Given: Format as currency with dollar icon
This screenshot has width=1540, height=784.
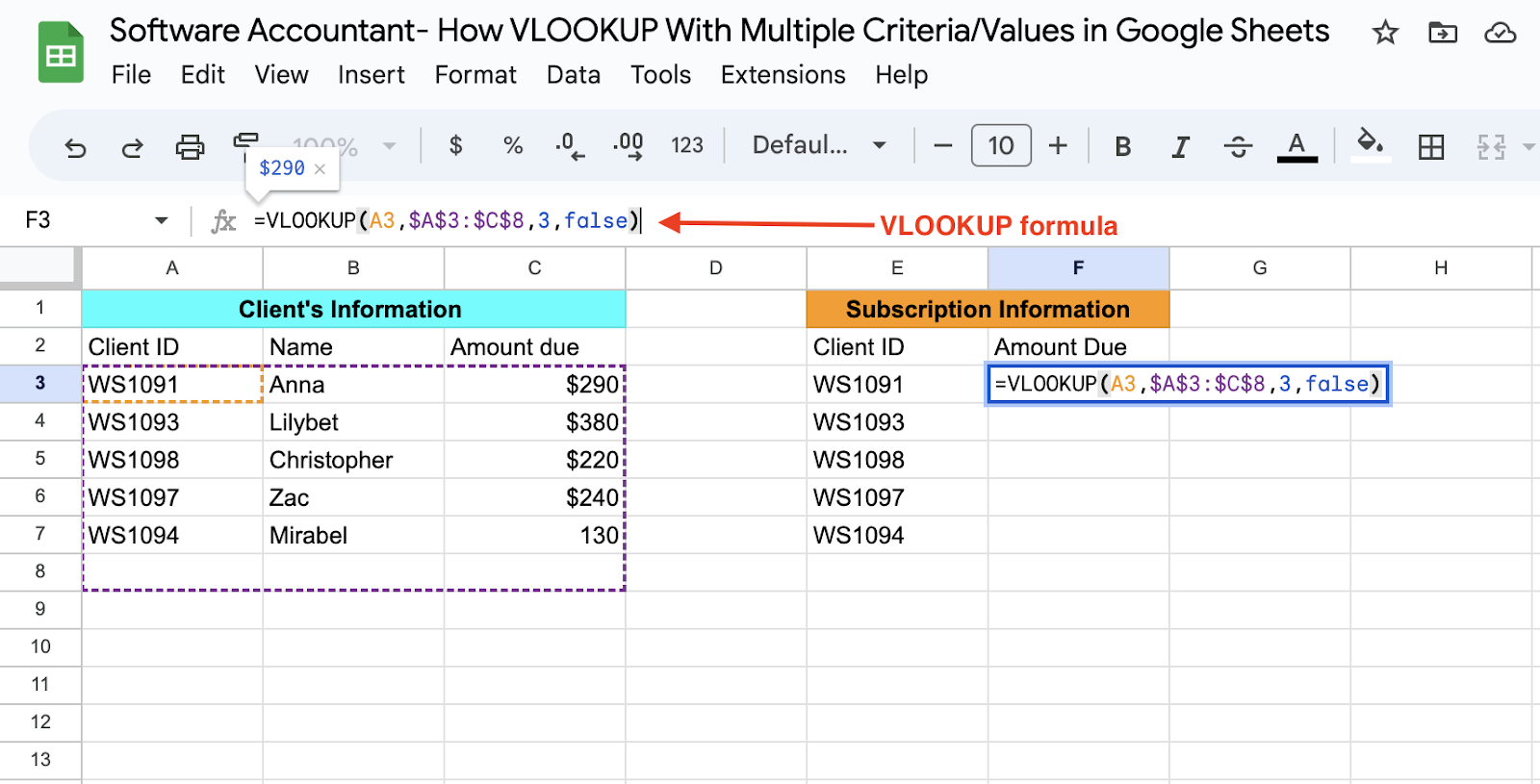Looking at the screenshot, I should coord(455,145).
